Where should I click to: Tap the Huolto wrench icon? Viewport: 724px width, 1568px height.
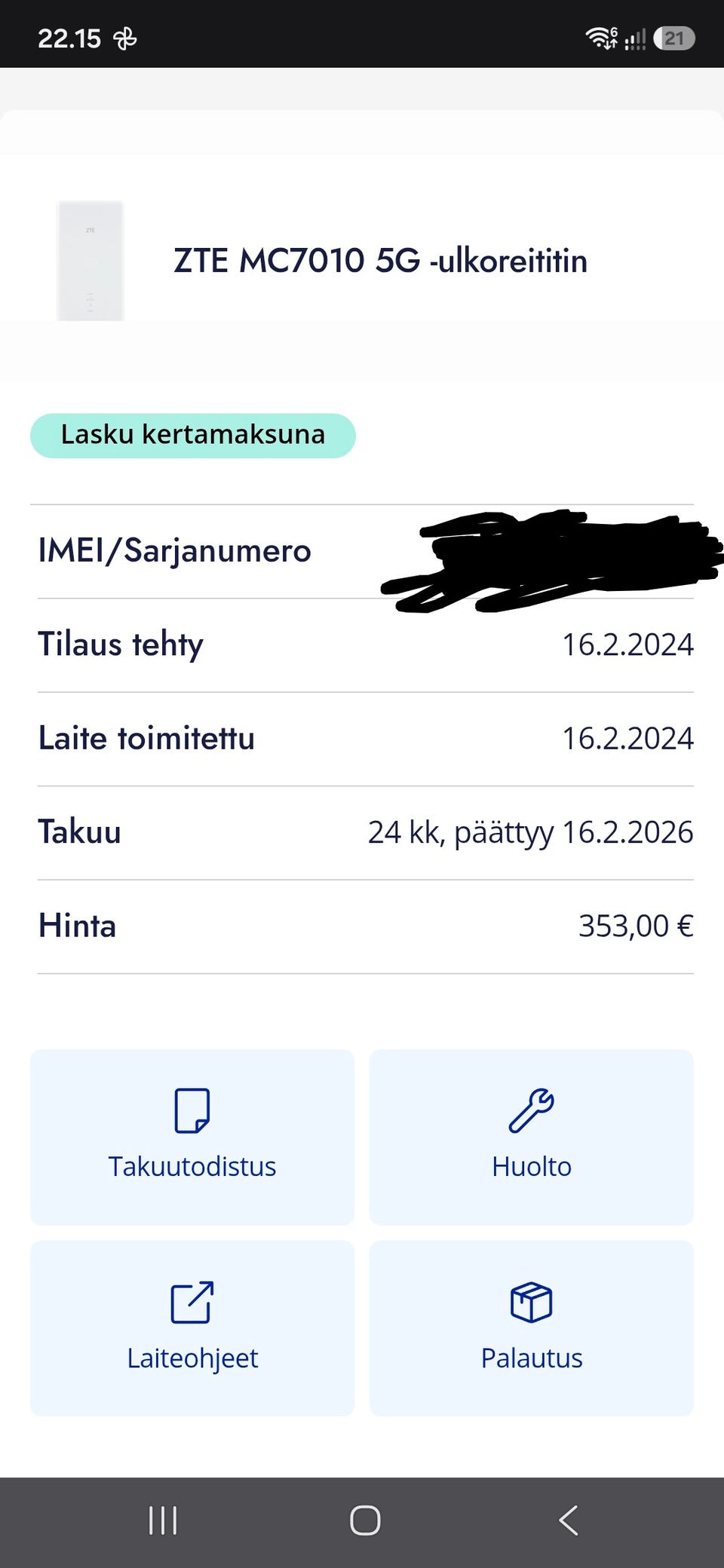532,1110
